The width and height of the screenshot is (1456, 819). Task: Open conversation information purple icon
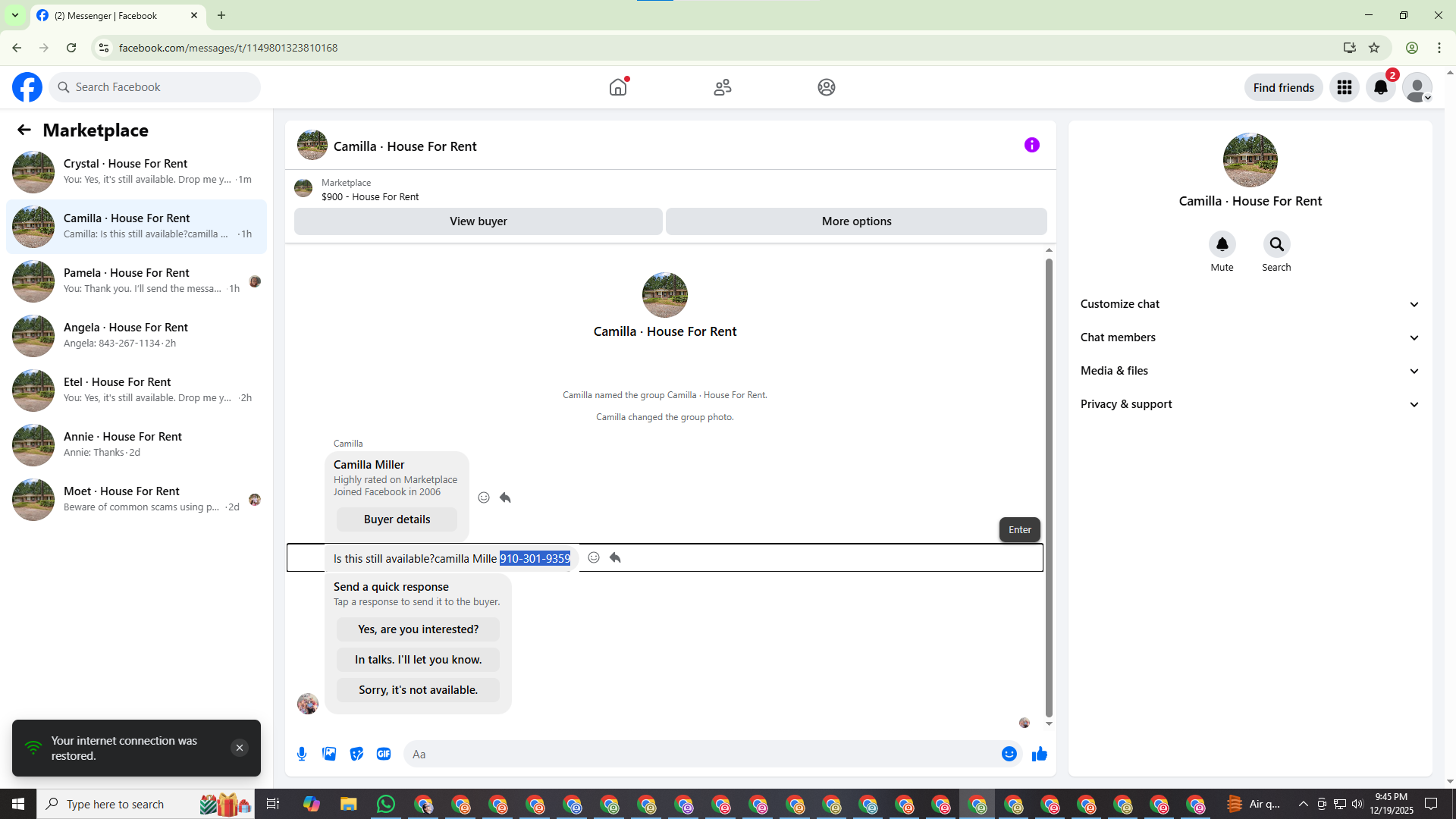tap(1031, 145)
